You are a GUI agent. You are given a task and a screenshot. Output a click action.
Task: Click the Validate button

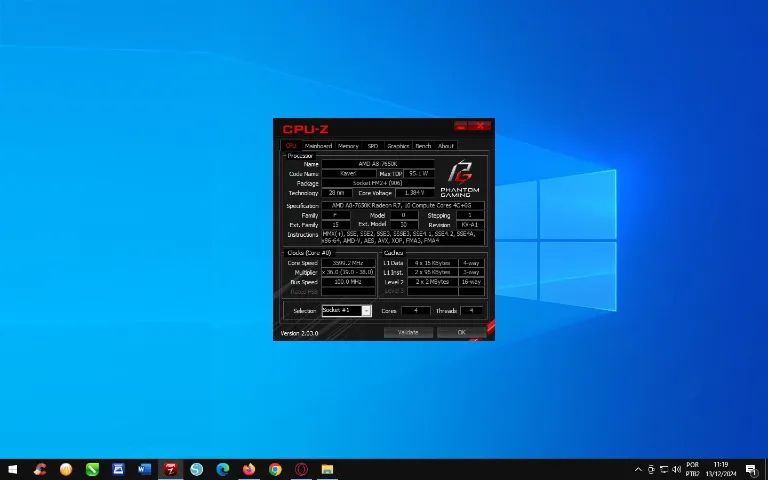click(x=408, y=332)
